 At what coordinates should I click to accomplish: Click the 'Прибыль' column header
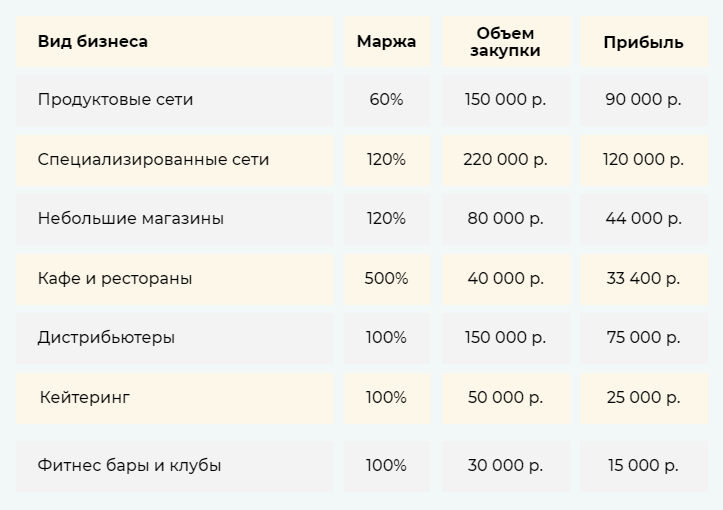pos(643,42)
